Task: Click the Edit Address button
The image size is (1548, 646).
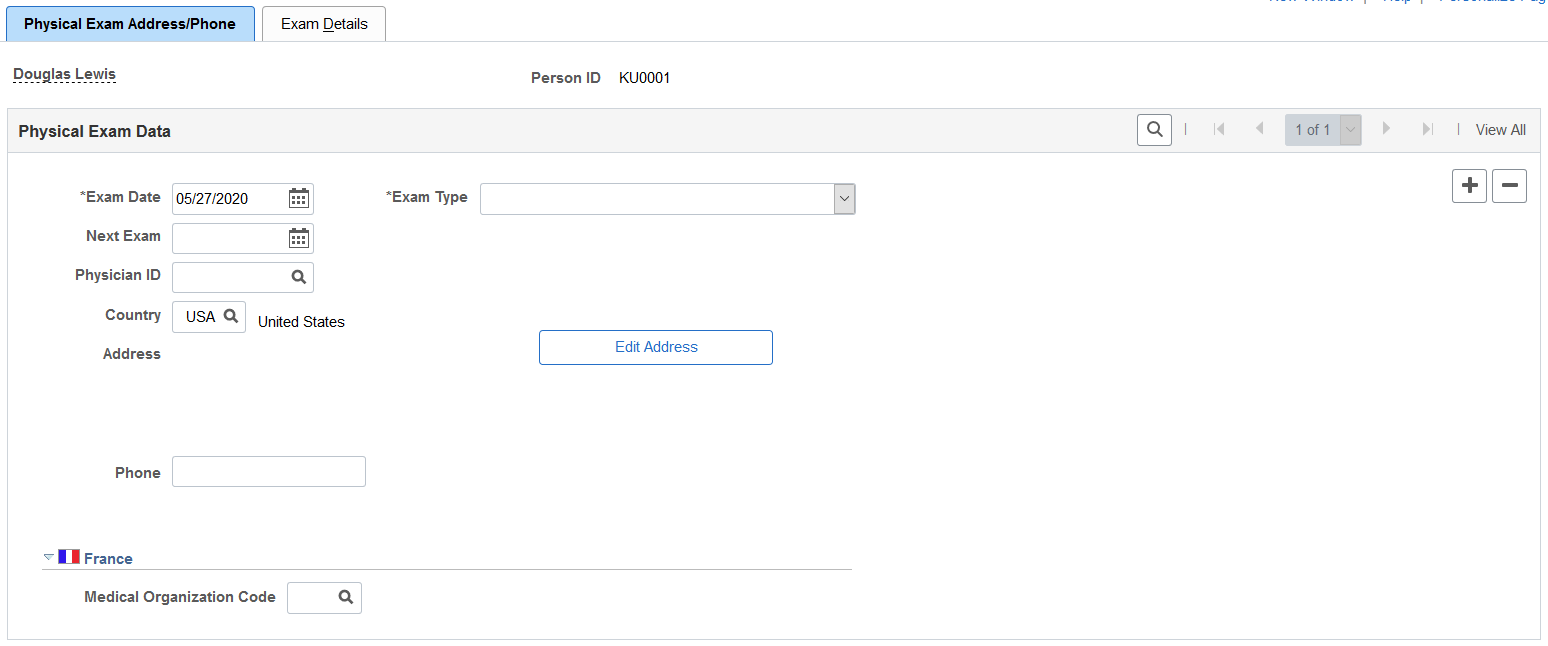Action: tap(656, 347)
